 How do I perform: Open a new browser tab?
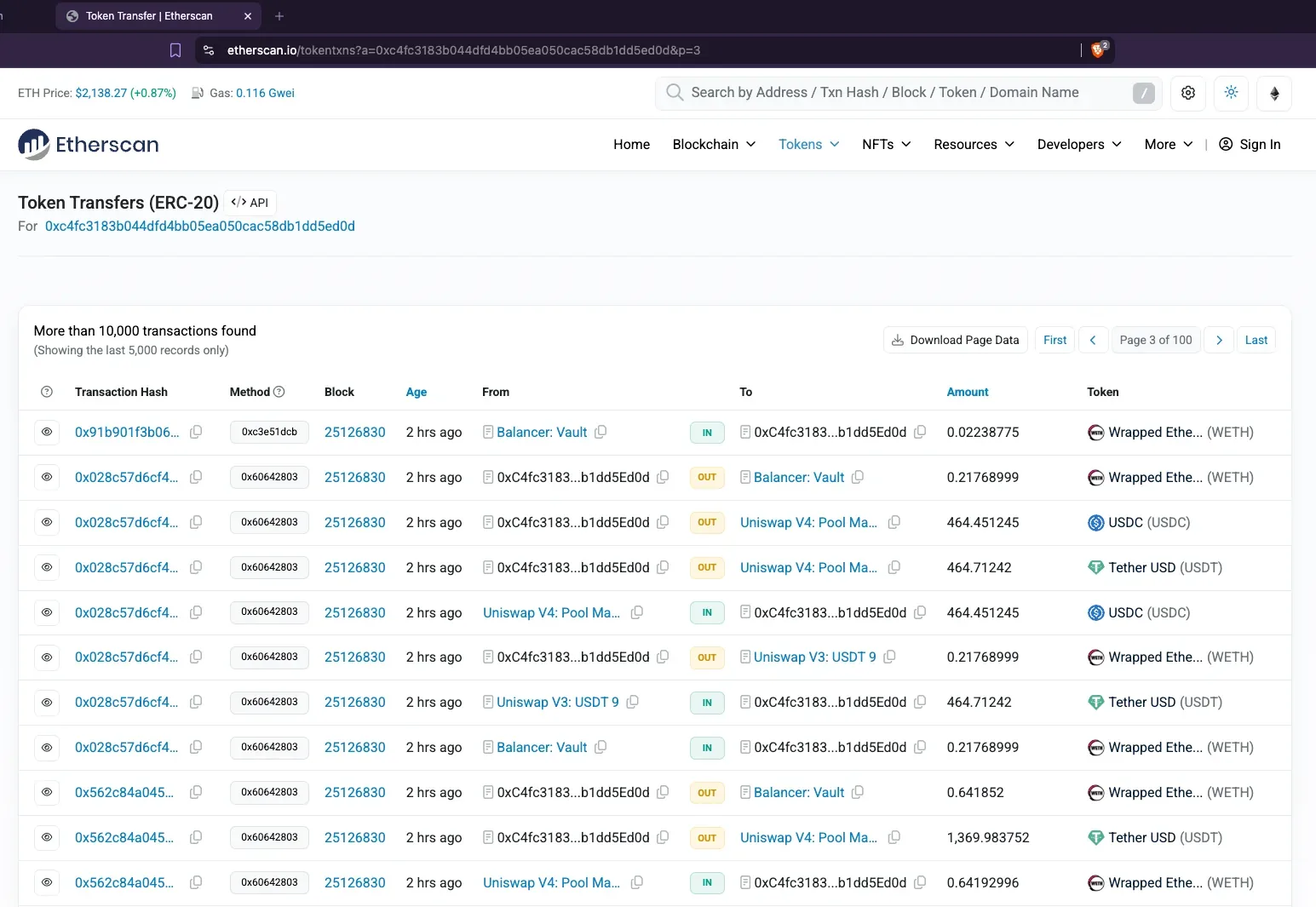(279, 16)
